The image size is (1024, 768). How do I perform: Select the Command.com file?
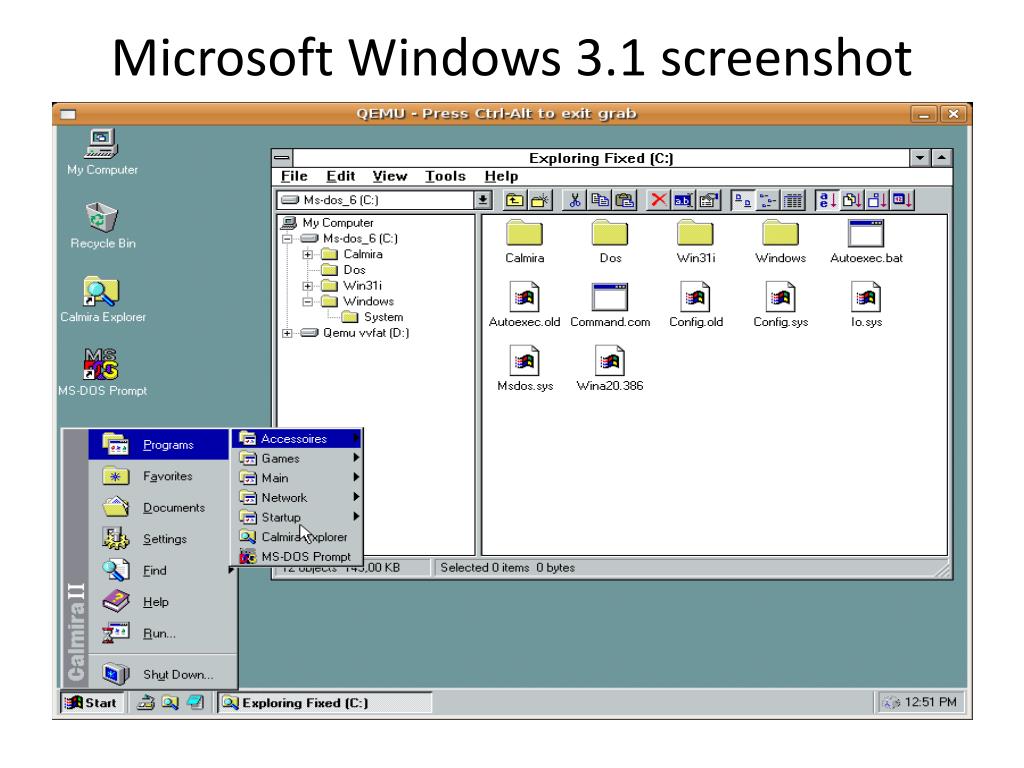[610, 305]
